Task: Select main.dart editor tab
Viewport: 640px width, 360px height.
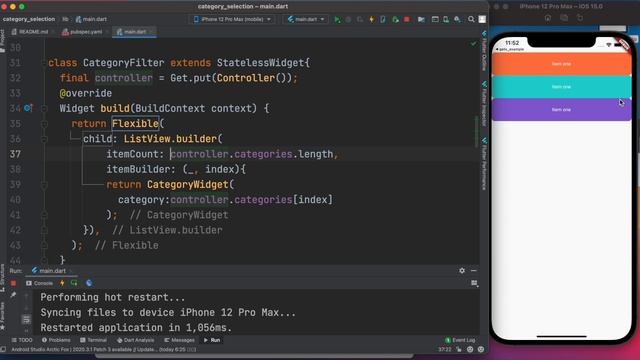Action: (134, 32)
